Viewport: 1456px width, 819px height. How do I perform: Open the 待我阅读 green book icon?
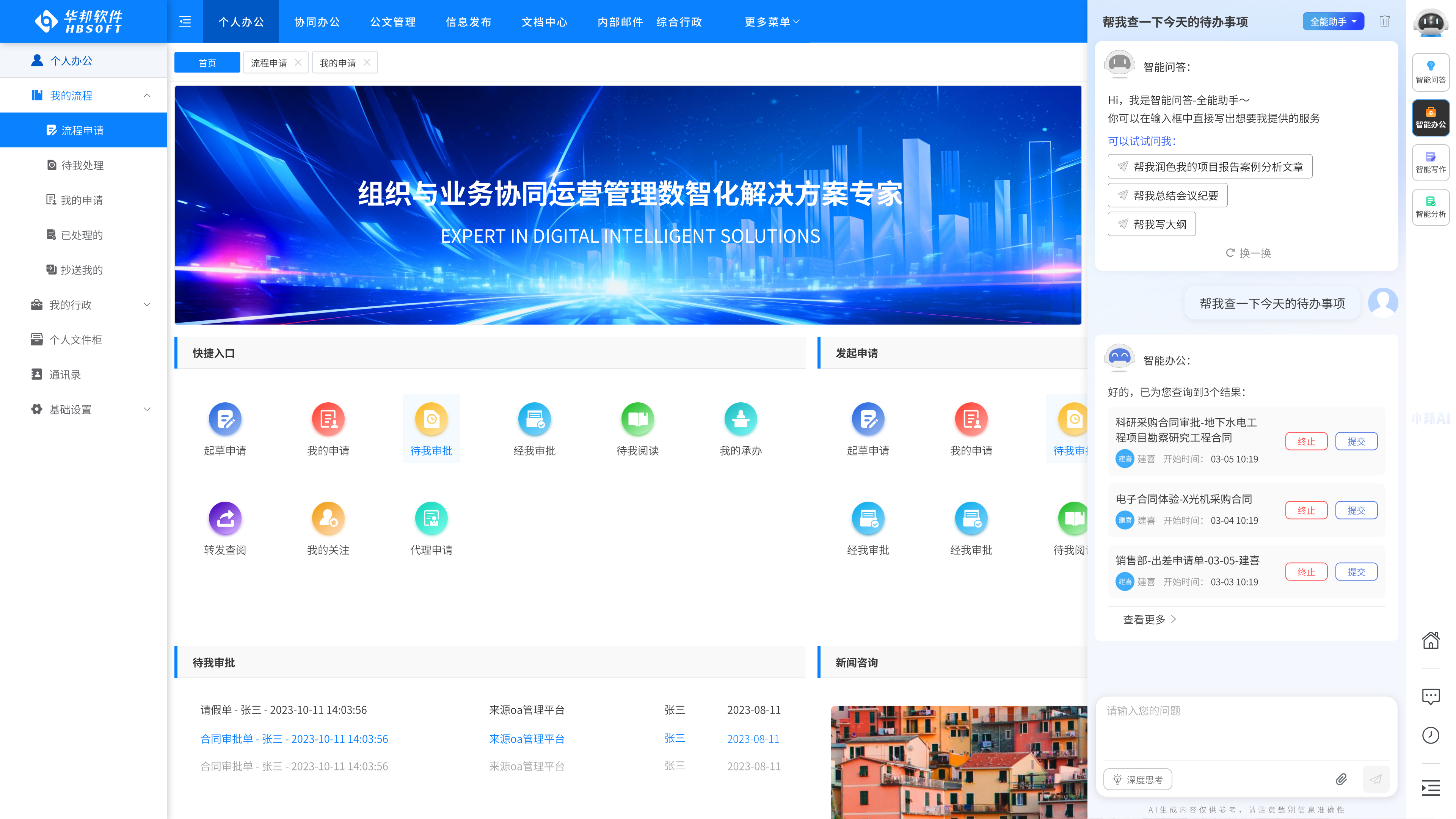(x=637, y=419)
